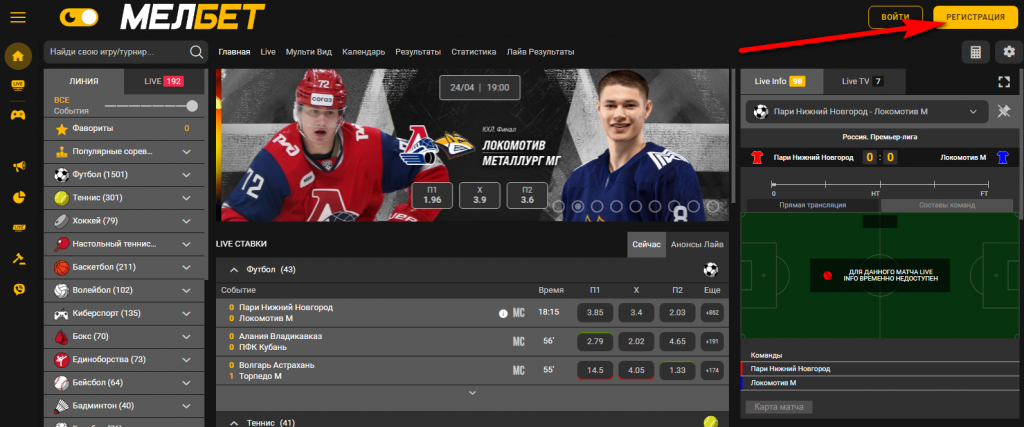Click the gamepad icon for Киберспорт
Image resolution: width=1024 pixels, height=427 pixels.
point(61,313)
